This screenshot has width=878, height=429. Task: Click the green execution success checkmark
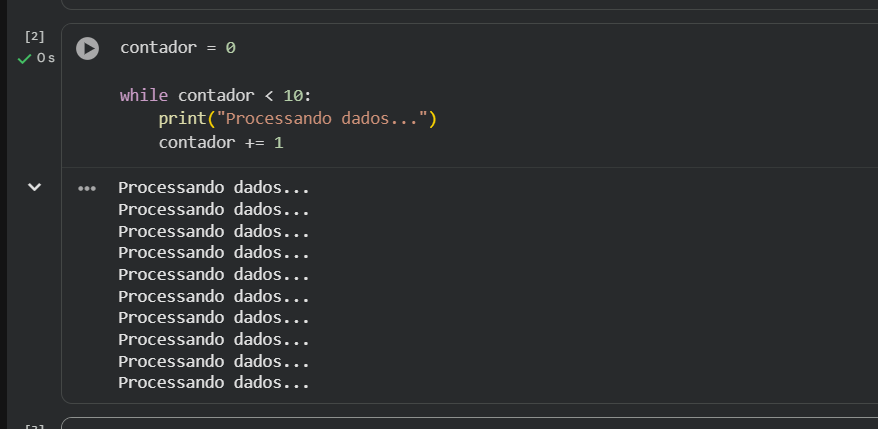24,59
